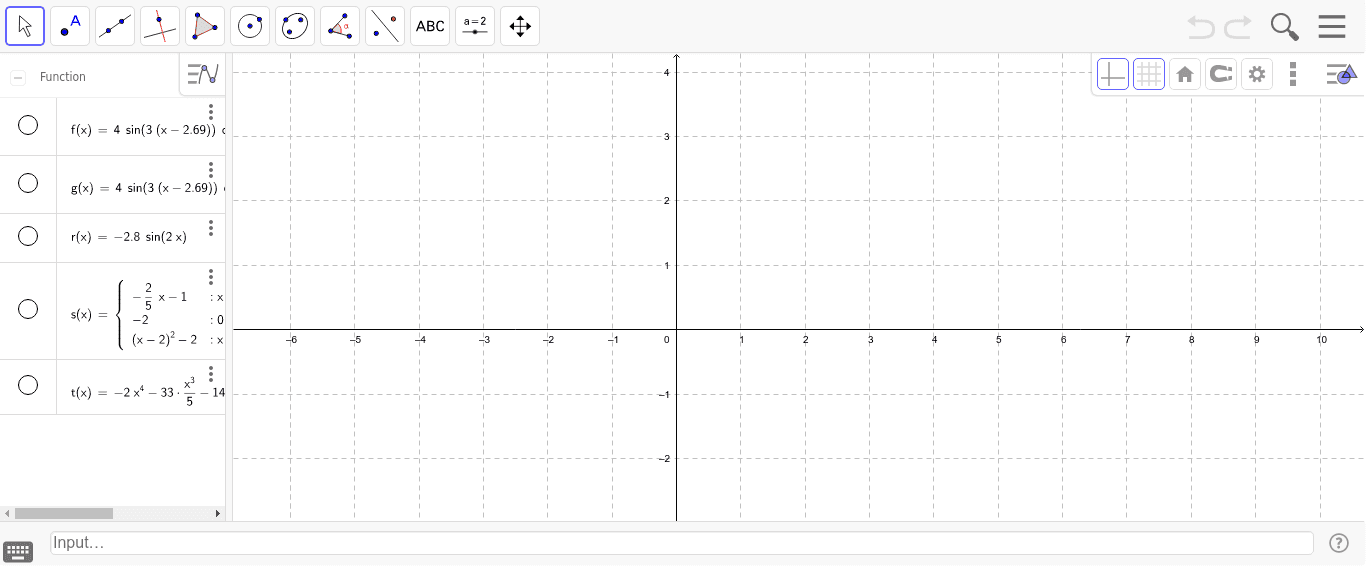
Task: Select the Move Graphics View tool
Action: click(x=520, y=26)
